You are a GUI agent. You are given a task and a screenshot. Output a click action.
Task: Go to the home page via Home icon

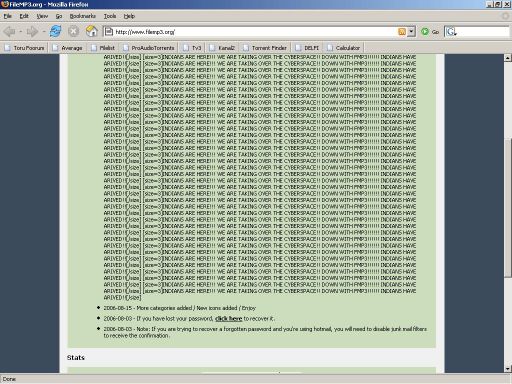coord(92,31)
